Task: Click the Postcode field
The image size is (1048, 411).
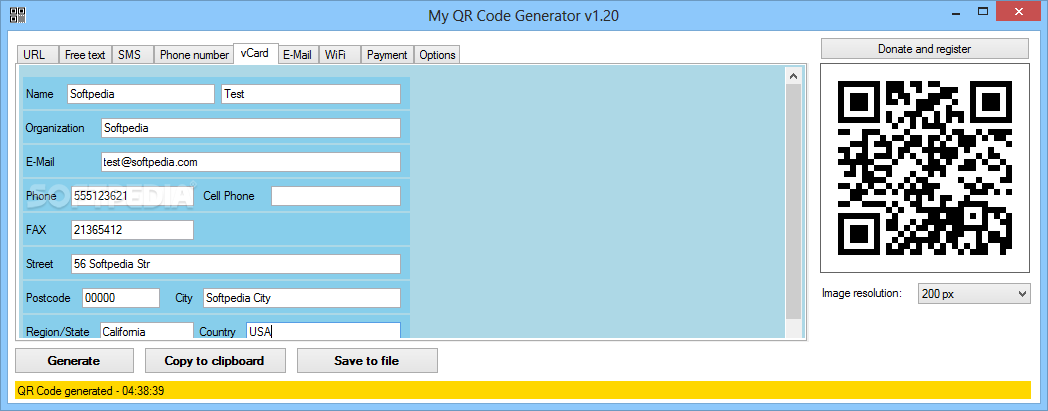Action: pyautogui.click(x=121, y=298)
